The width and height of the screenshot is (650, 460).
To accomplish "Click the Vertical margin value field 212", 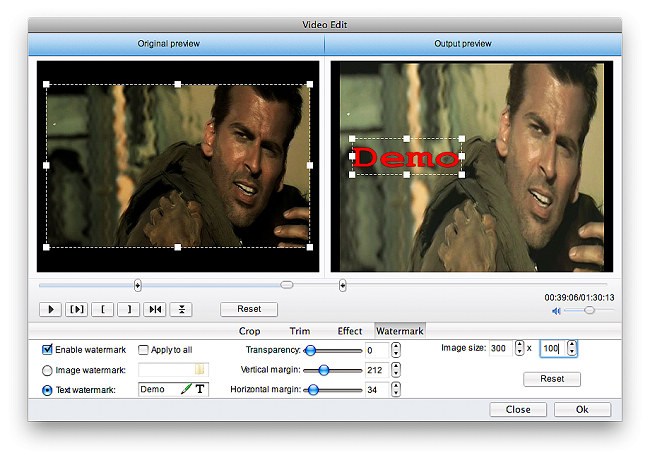I will (x=377, y=370).
